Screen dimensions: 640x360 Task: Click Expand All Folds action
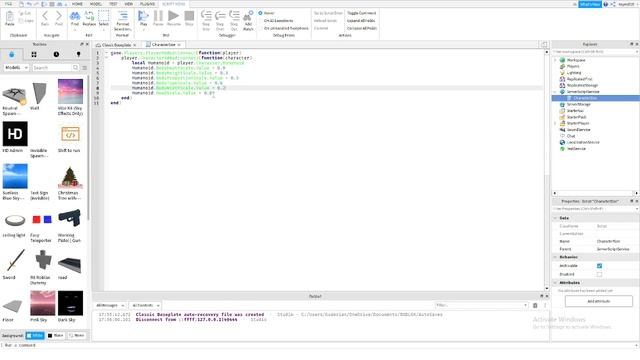[x=362, y=20]
